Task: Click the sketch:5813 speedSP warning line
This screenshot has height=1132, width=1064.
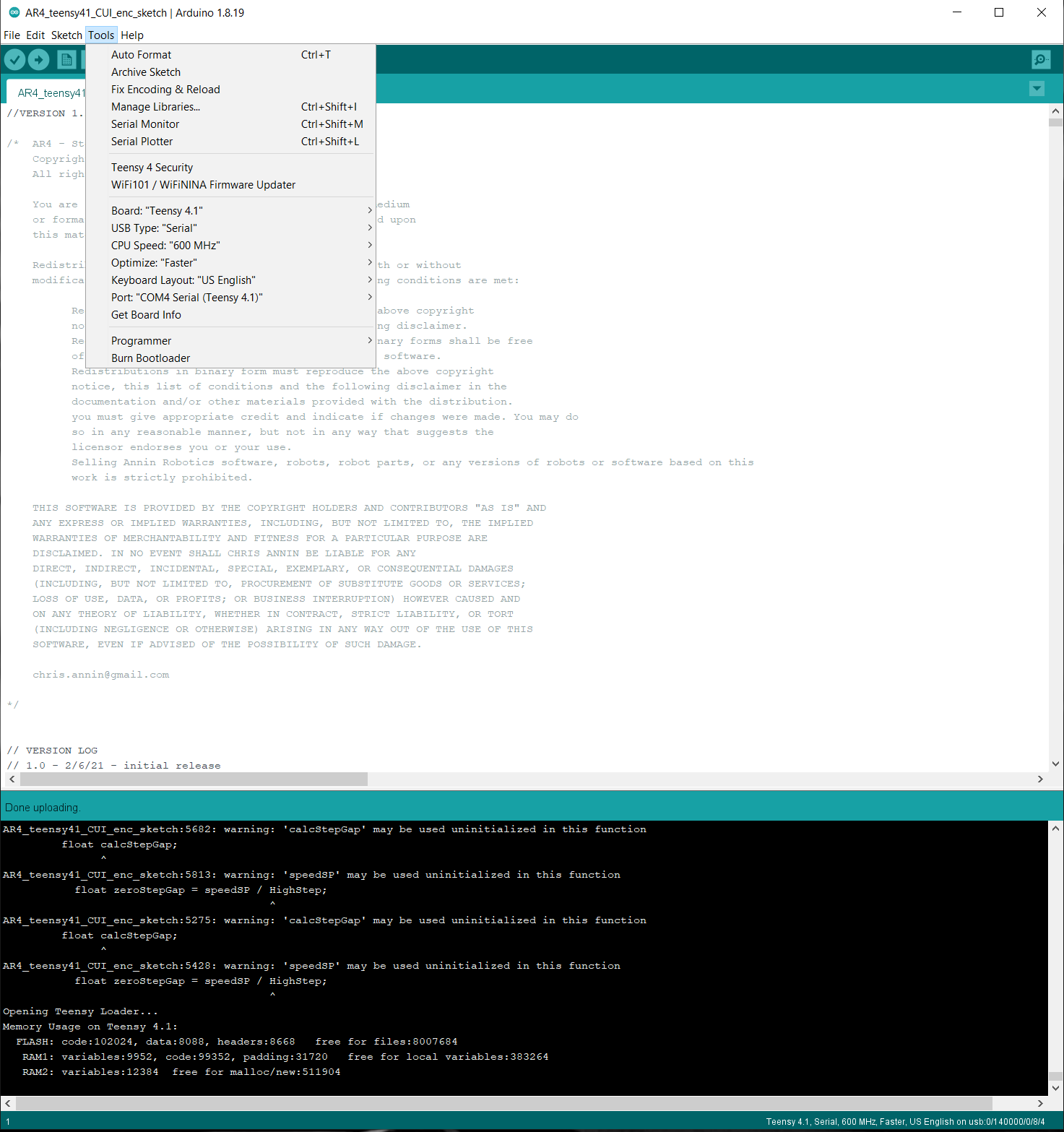Action: click(x=311, y=875)
